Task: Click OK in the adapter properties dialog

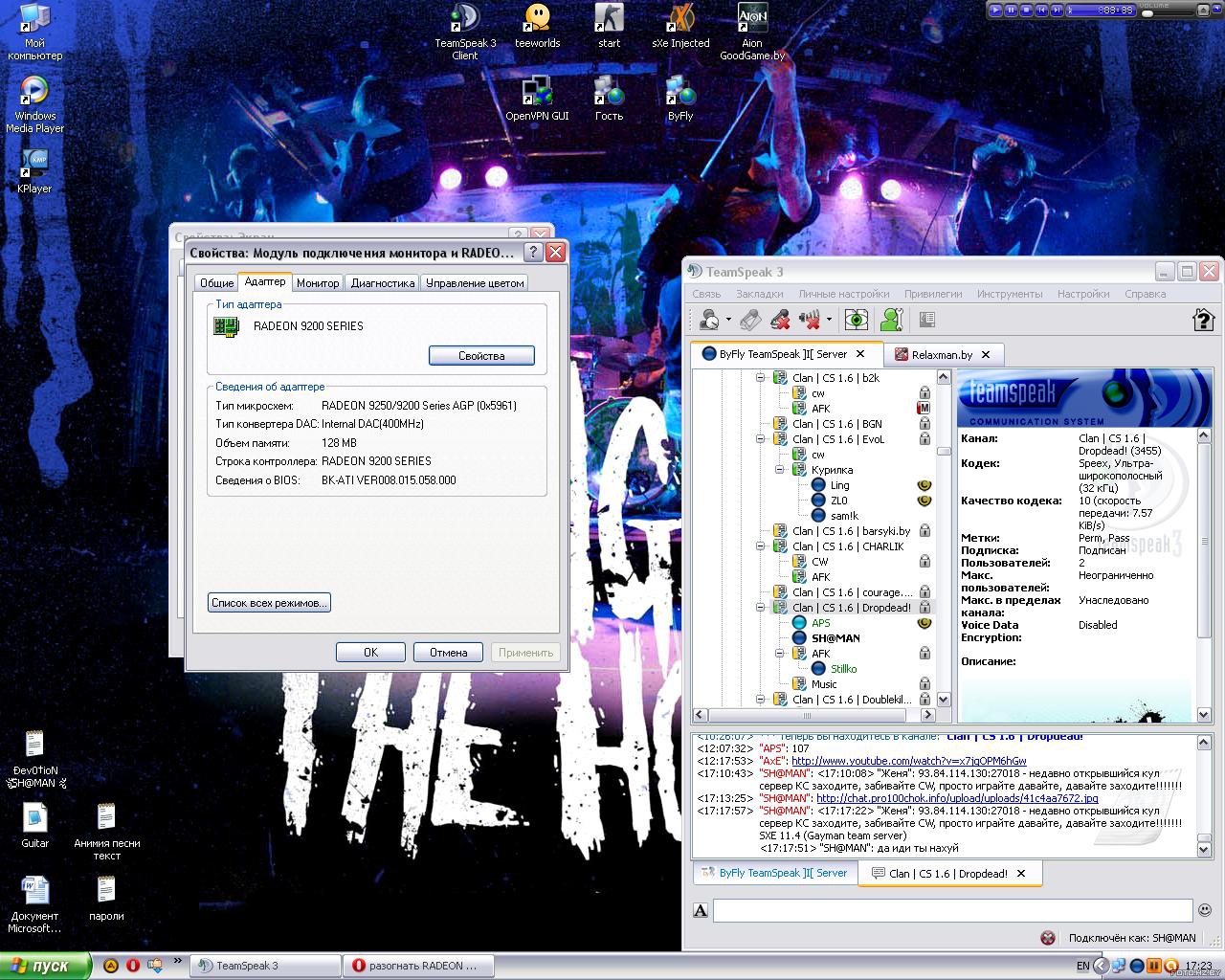Action: coord(370,653)
